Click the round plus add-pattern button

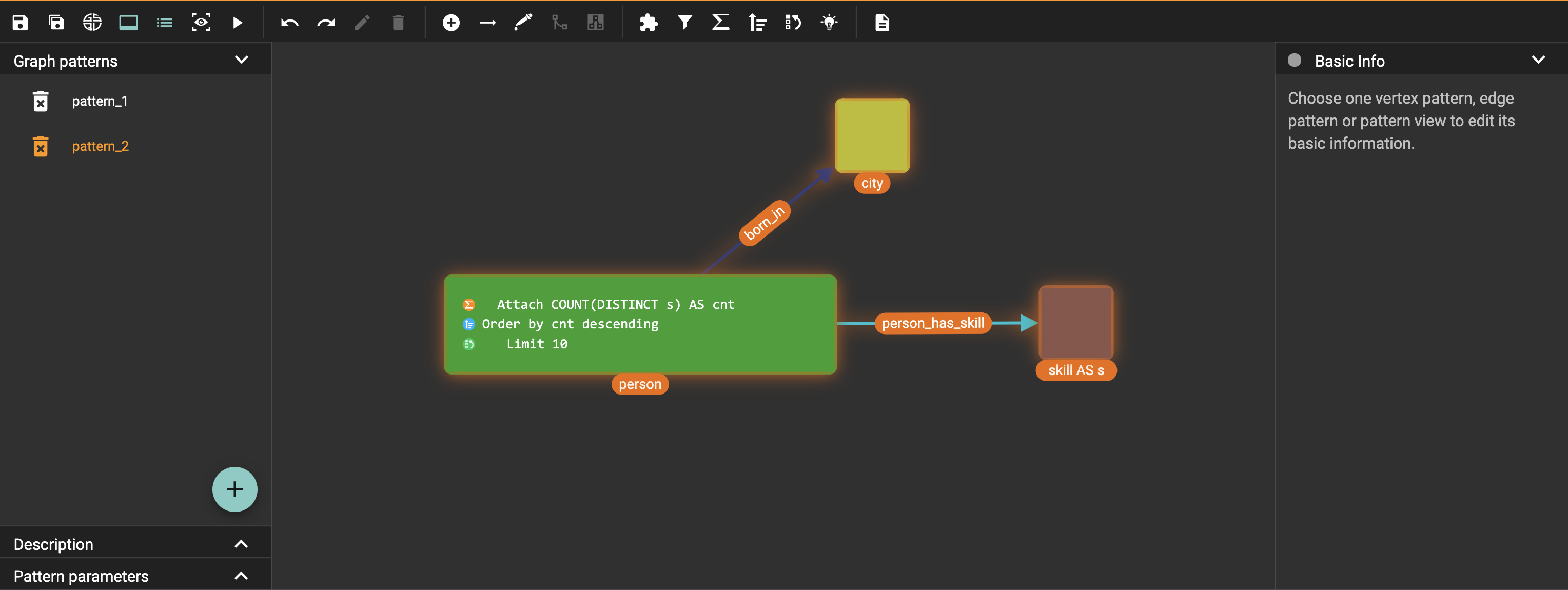click(234, 489)
